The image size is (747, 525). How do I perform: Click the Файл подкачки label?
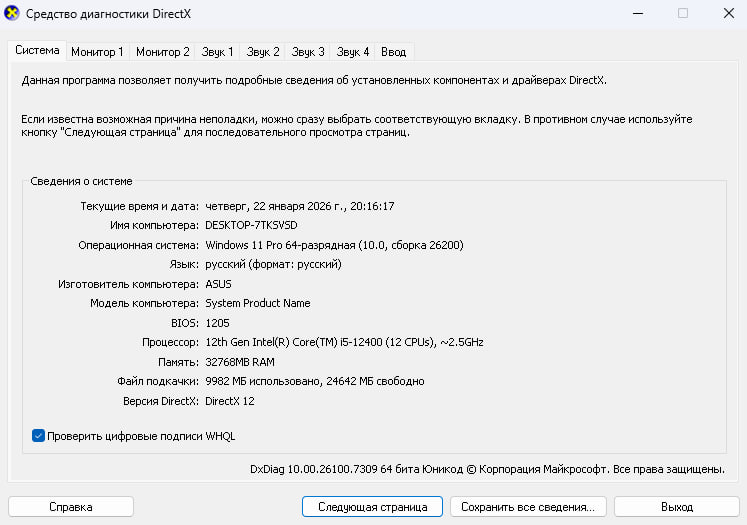pos(158,381)
